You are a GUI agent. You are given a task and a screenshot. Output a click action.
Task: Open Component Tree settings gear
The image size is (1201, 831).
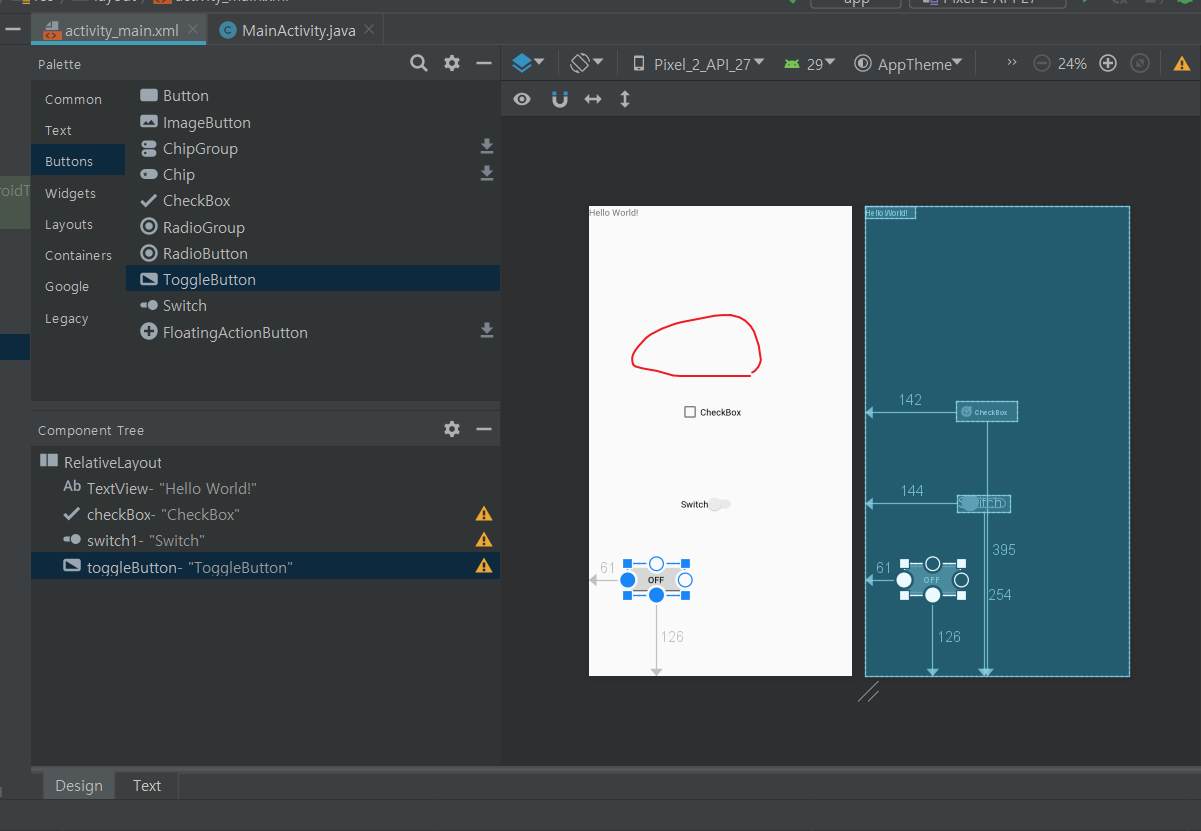point(452,429)
